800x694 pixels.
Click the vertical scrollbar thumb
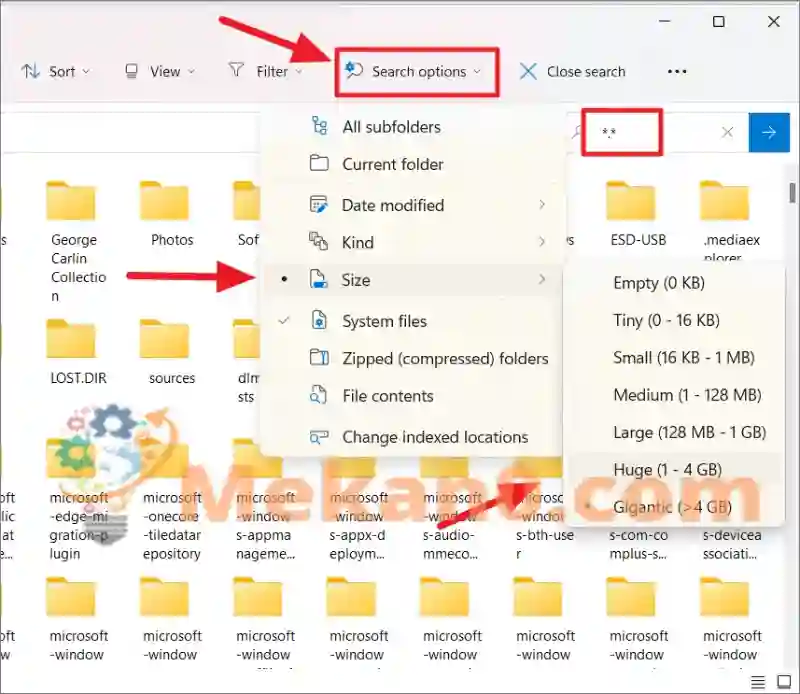(792, 193)
